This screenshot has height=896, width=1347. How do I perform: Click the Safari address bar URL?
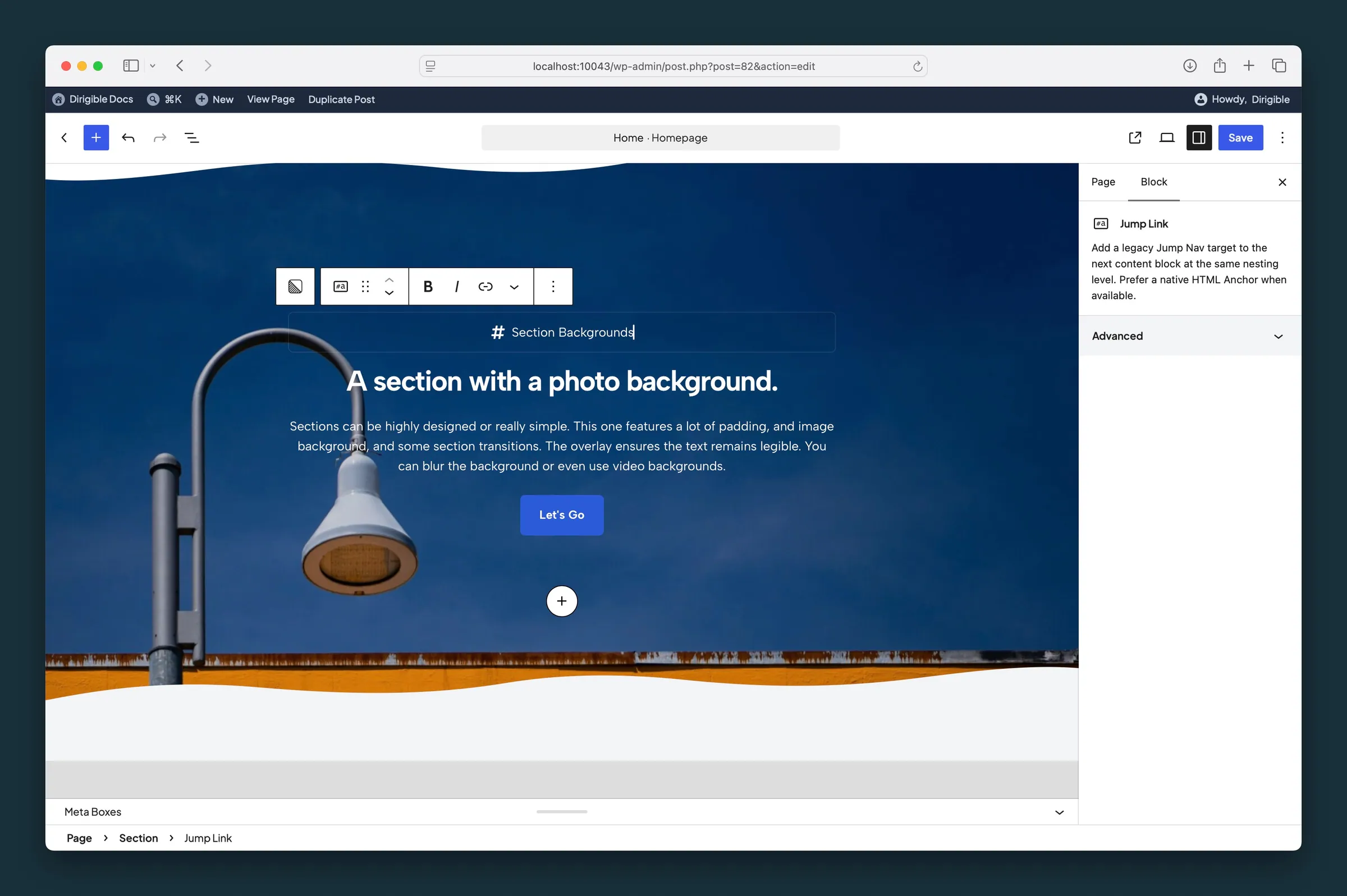673,66
